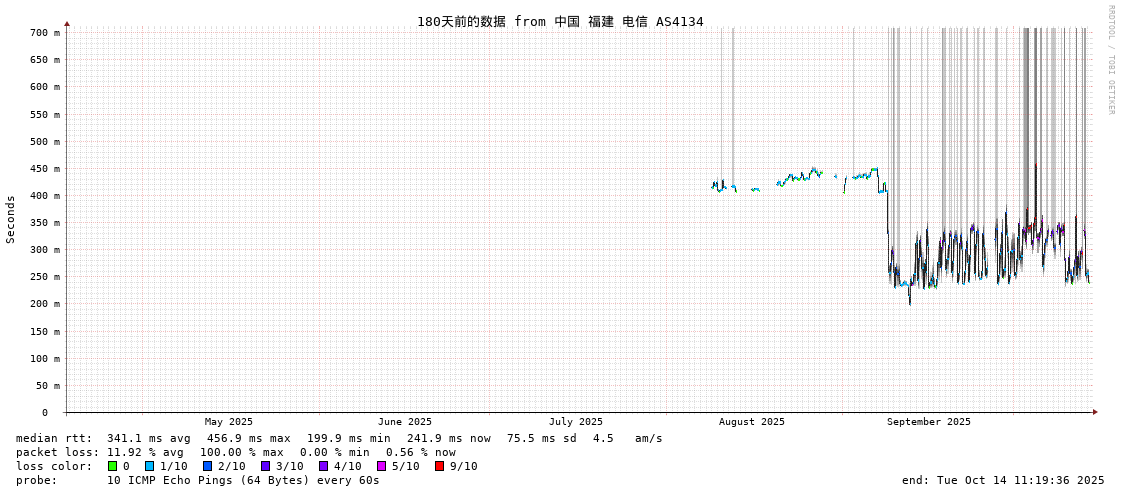Click the green 0 loss color swatch

(x=112, y=466)
